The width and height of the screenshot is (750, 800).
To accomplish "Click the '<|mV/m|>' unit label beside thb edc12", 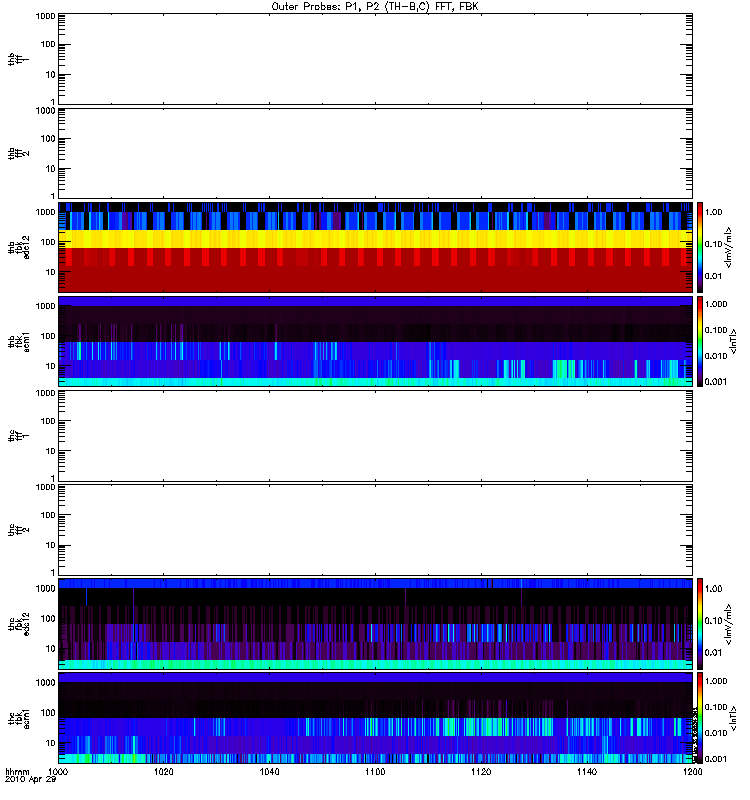I will (x=729, y=247).
